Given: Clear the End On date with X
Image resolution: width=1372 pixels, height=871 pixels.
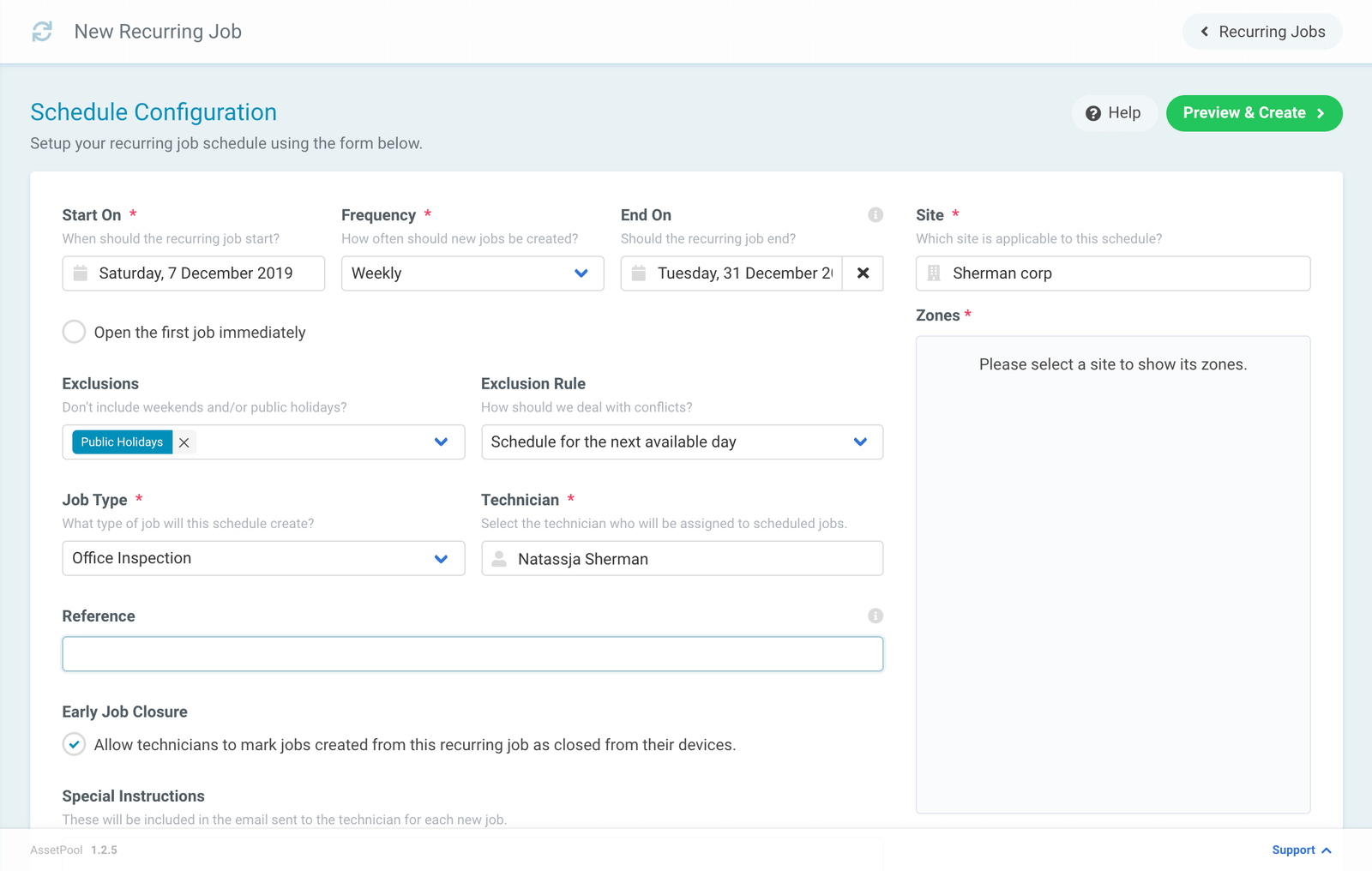Looking at the screenshot, I should coord(863,273).
